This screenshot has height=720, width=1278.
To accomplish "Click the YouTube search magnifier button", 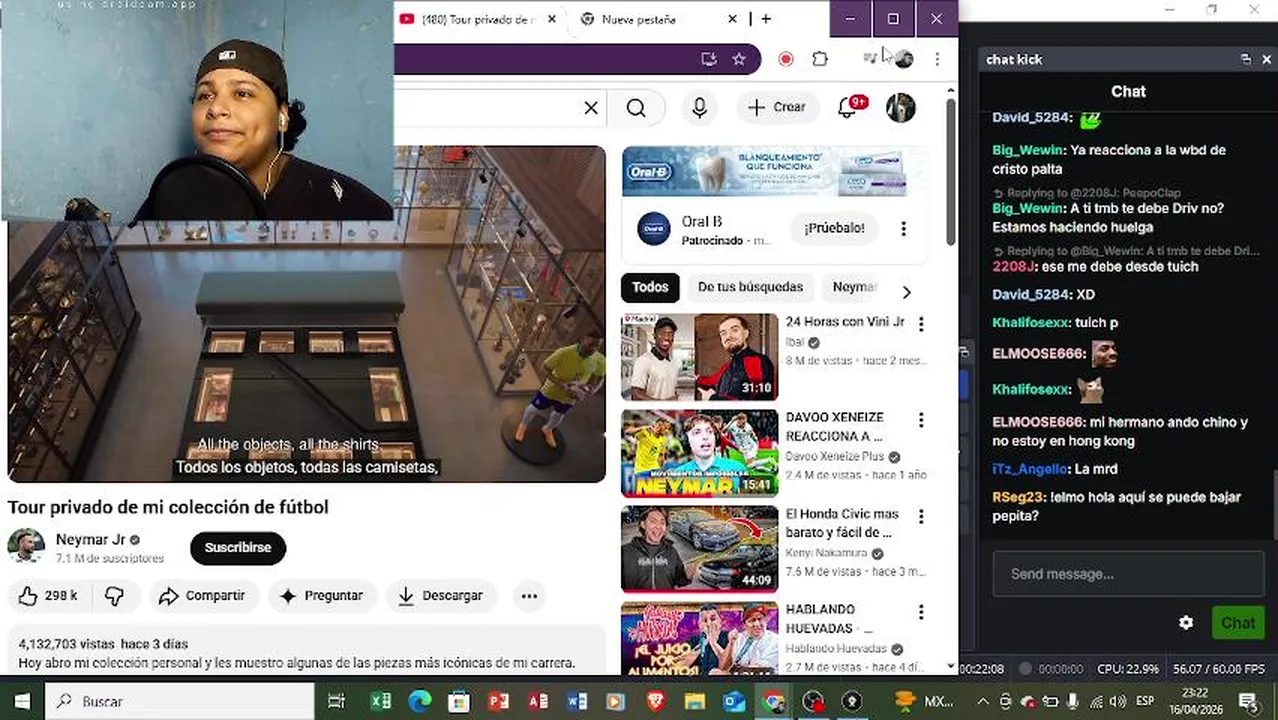I will (x=636, y=107).
